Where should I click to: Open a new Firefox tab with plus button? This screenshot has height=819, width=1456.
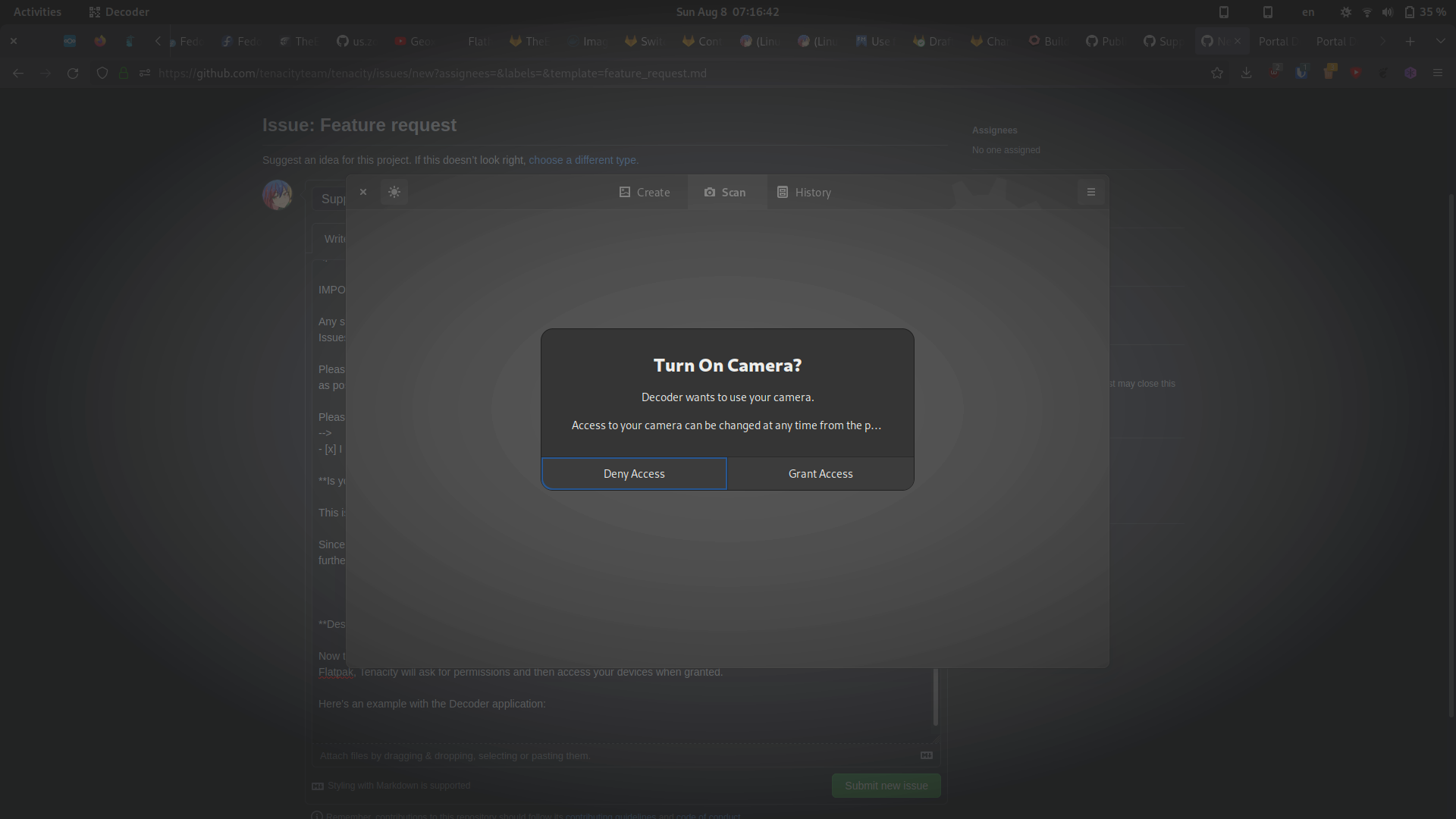pos(1410,42)
